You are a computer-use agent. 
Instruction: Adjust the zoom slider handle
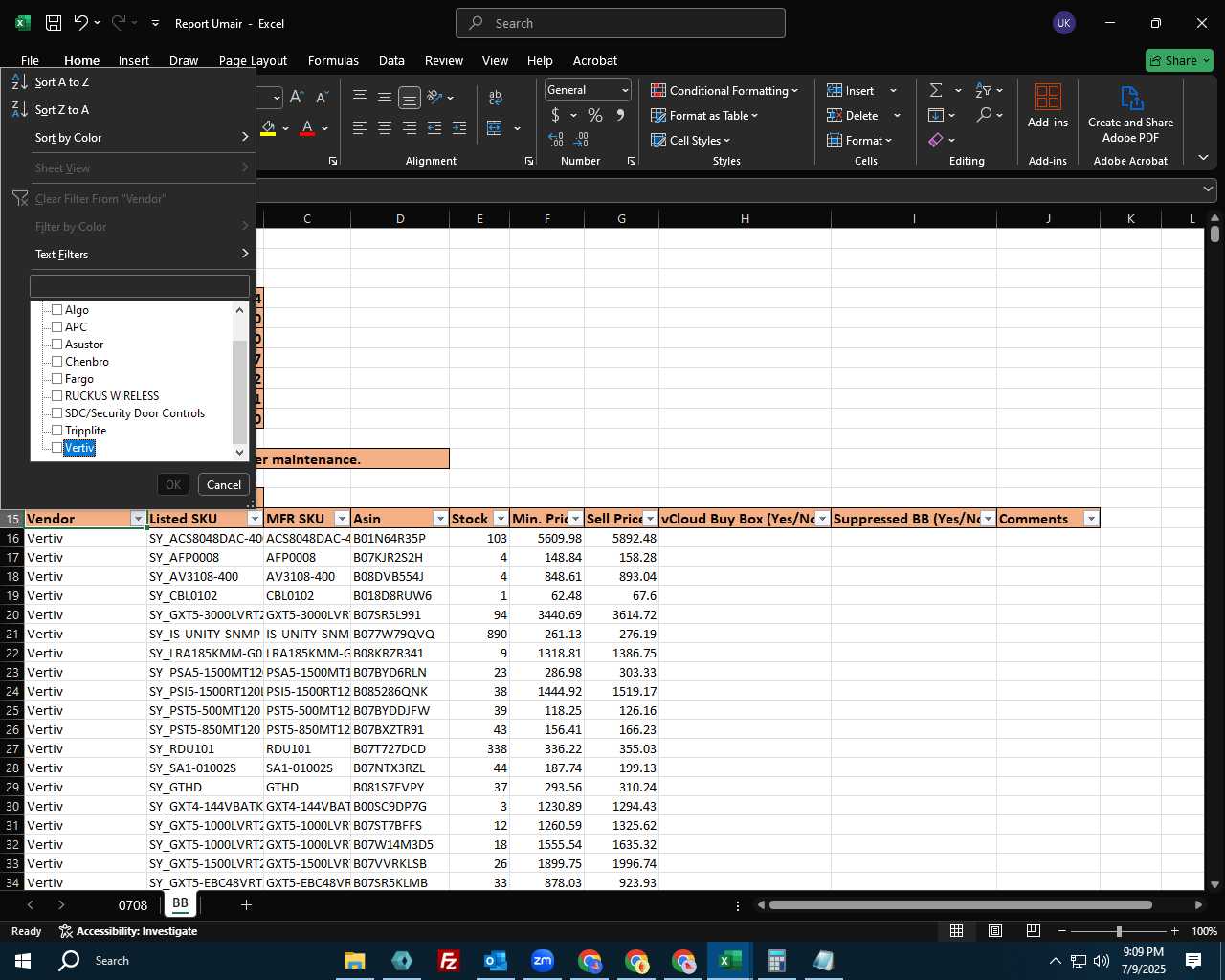[1119, 931]
